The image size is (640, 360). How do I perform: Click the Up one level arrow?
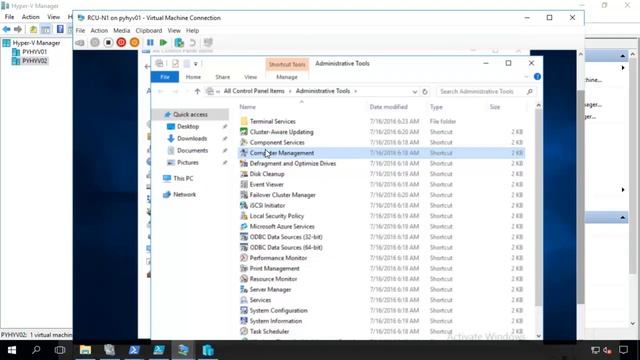(198, 91)
